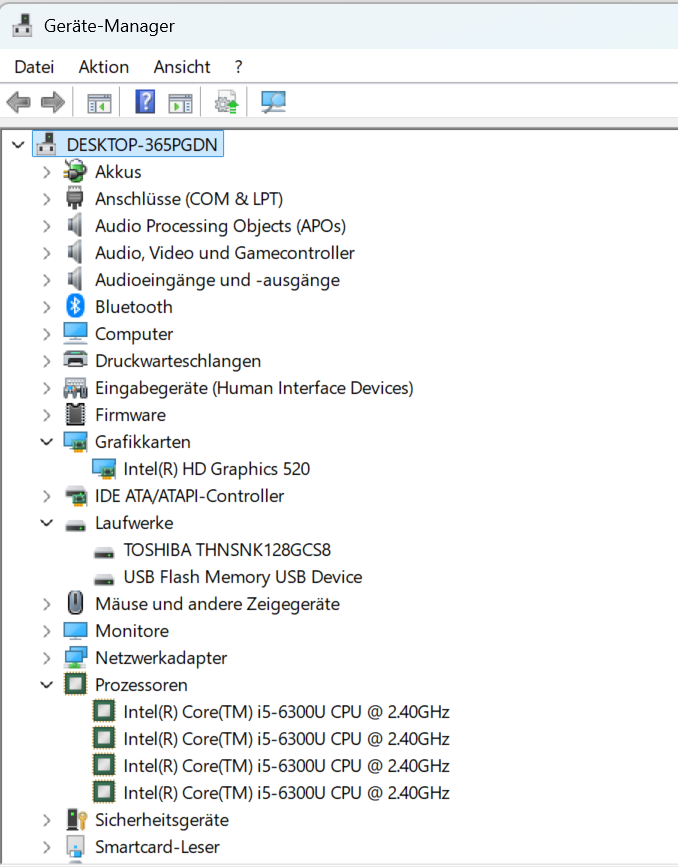Click the Back arrow toolbar icon

pyautogui.click(x=18, y=102)
